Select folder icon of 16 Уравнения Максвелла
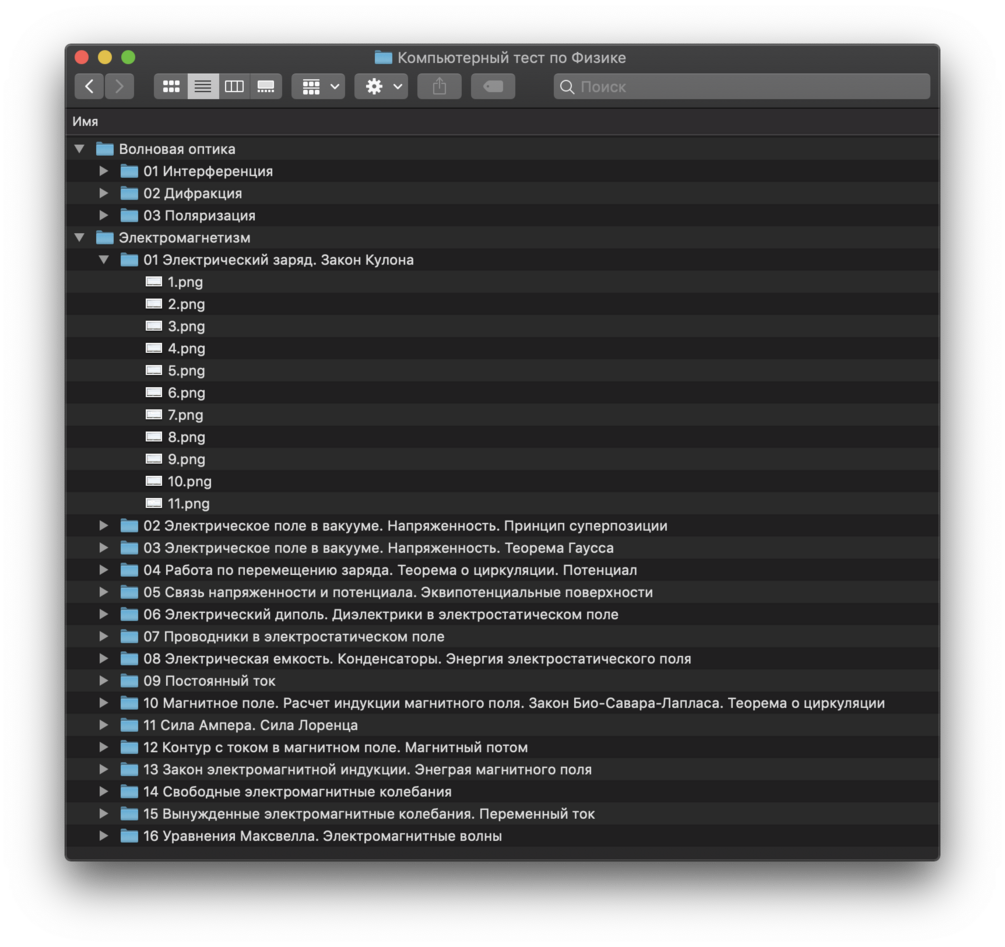 pyautogui.click(x=129, y=836)
